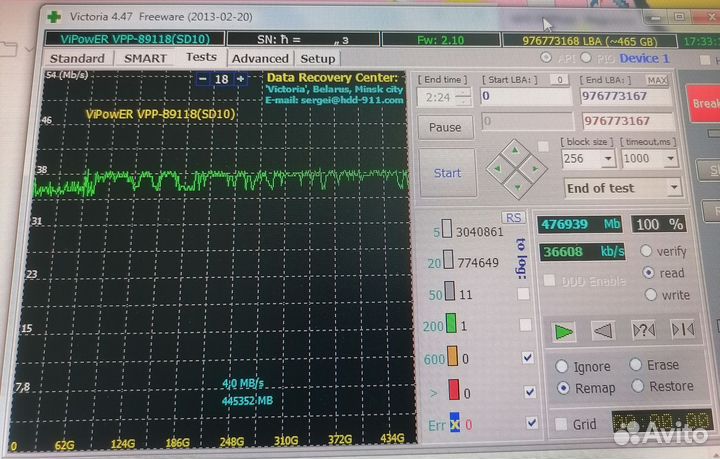This screenshot has height=459, width=720.
Task: Open the Setup tab
Action: click(317, 59)
